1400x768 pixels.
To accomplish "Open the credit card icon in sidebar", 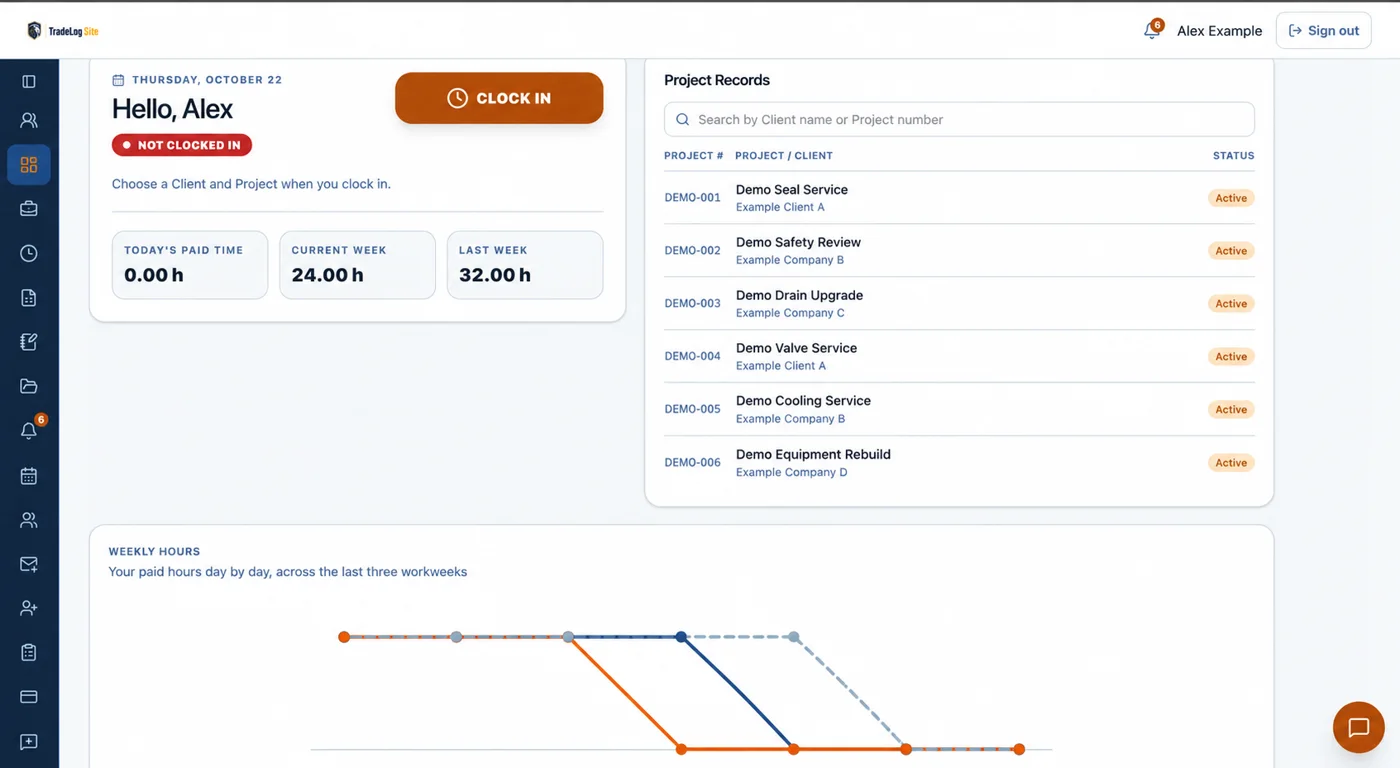I will click(29, 697).
